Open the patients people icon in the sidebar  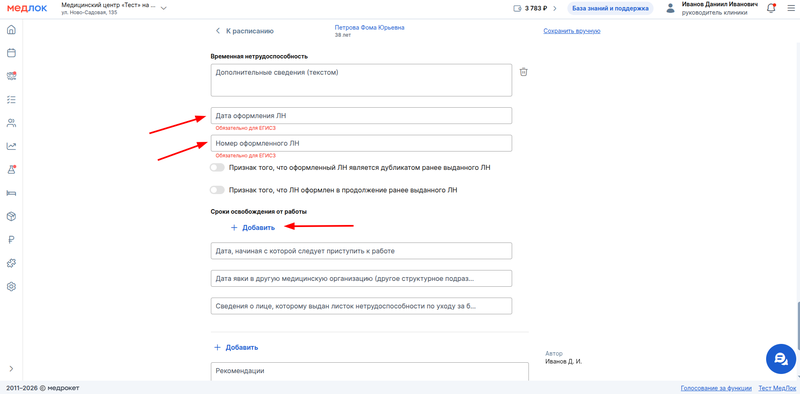(11, 122)
